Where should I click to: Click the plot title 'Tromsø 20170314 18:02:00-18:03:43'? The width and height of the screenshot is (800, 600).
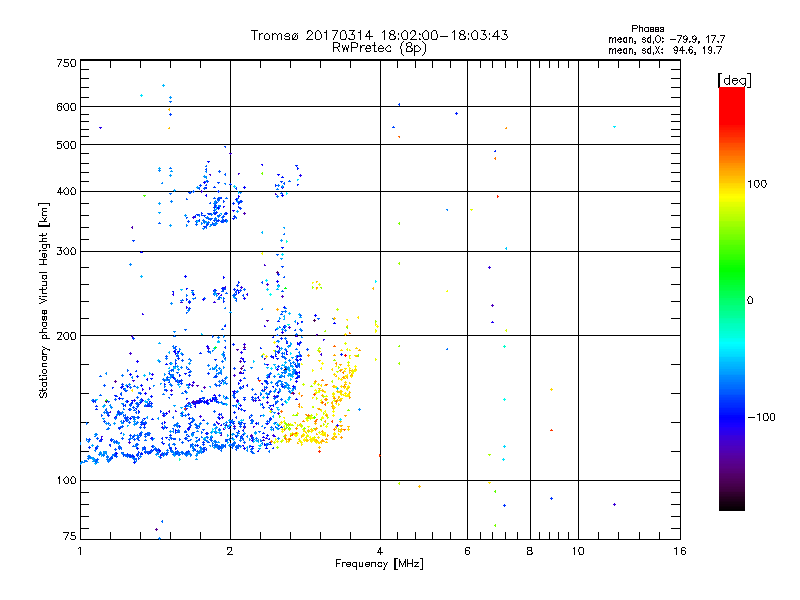[x=379, y=35]
